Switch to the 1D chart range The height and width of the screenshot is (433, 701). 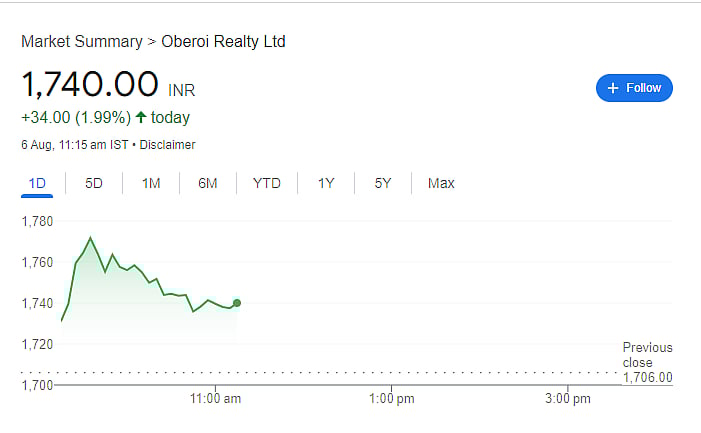pos(38,183)
